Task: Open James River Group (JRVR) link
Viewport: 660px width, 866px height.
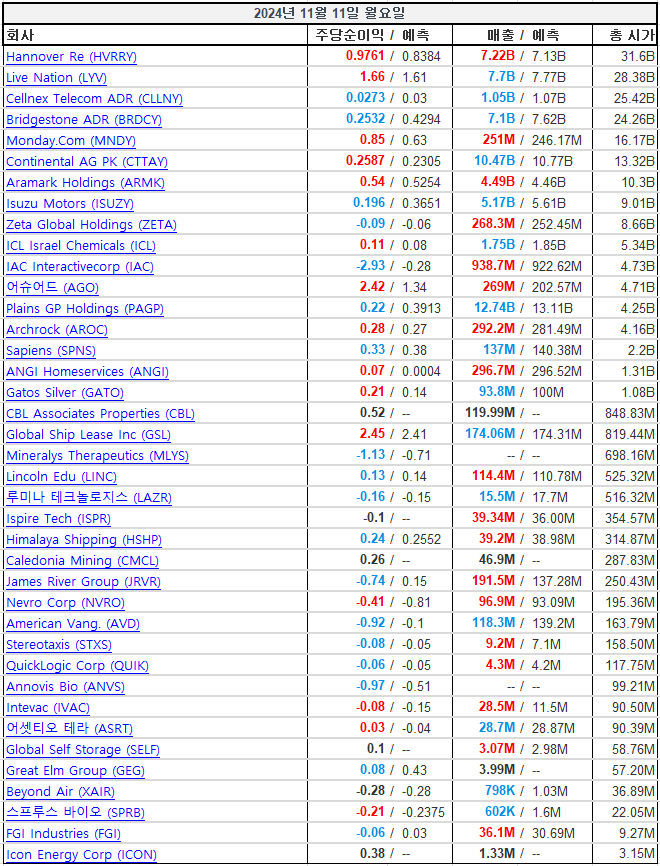Action: click(x=83, y=581)
